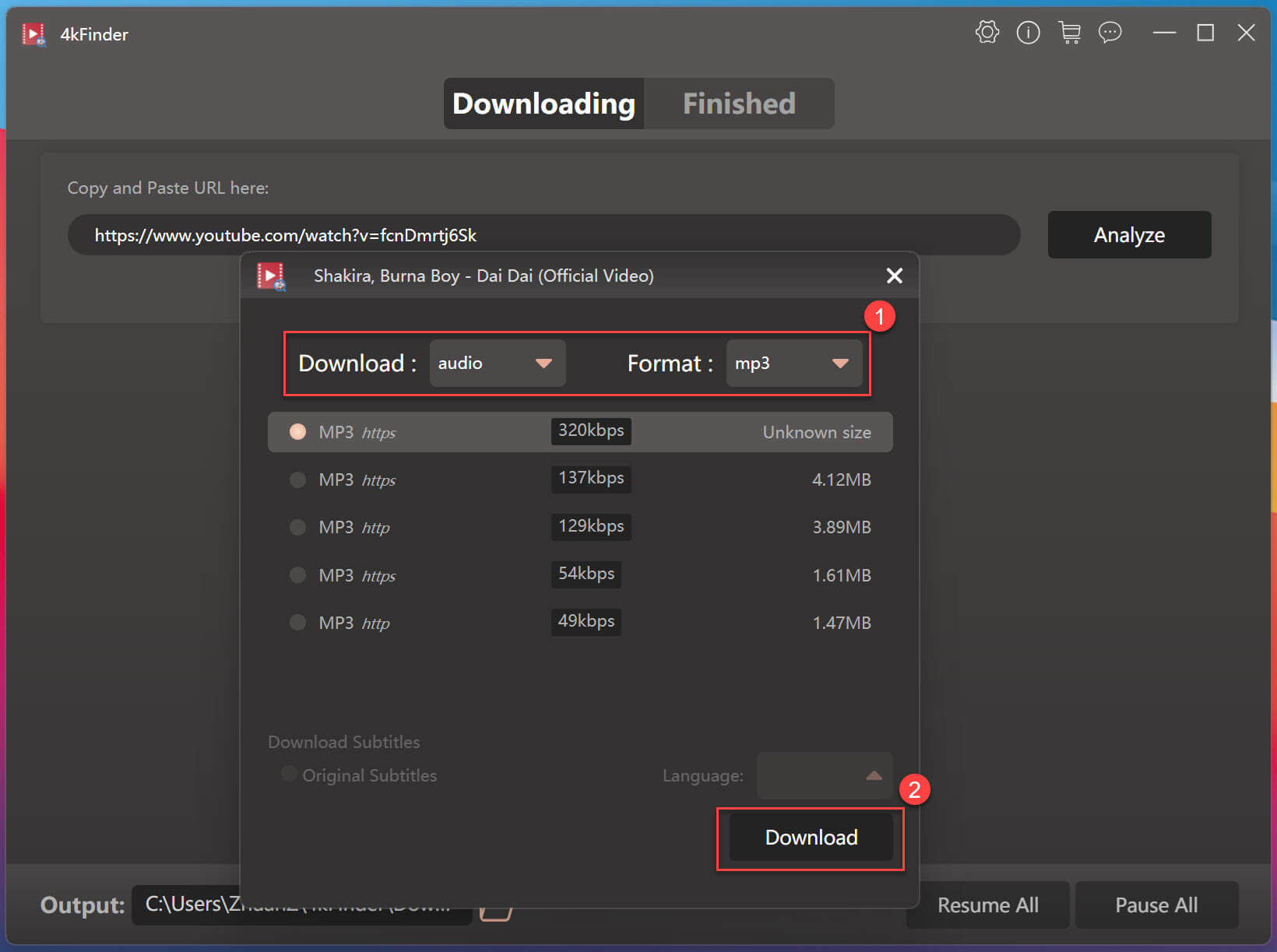The image size is (1277, 952).
Task: Click the Pause All button
Action: click(1156, 905)
